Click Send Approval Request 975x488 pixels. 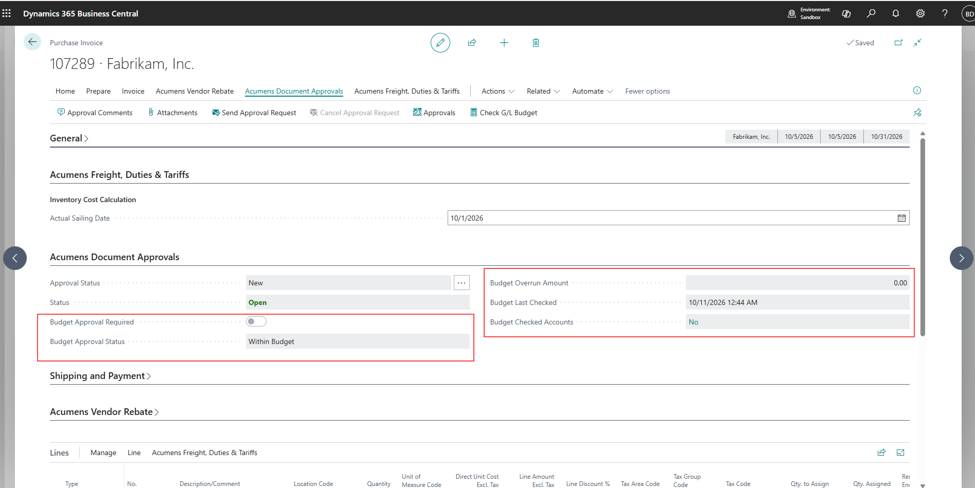(254, 113)
